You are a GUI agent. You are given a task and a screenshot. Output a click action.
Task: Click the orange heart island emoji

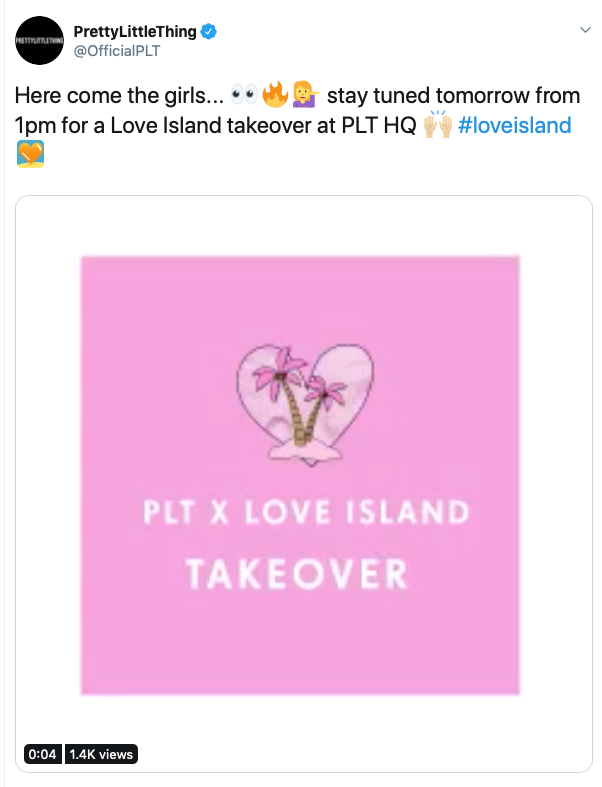click(30, 154)
